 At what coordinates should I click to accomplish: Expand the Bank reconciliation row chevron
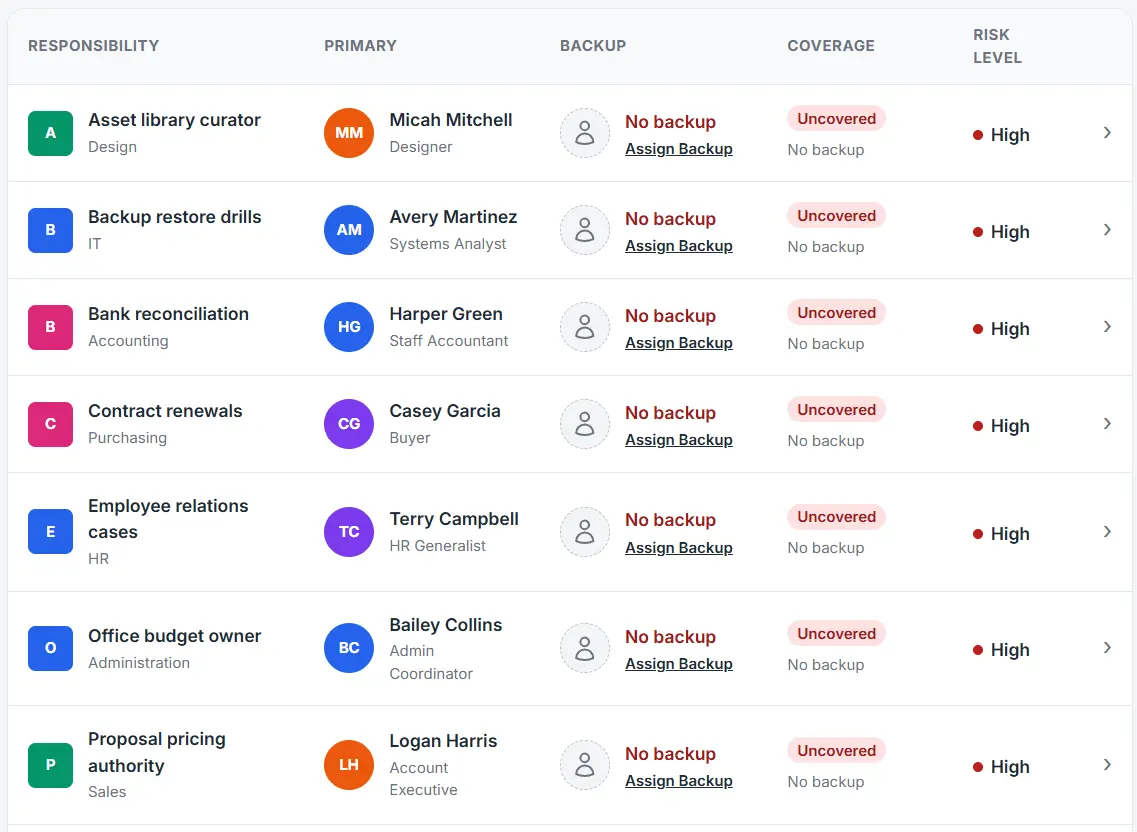pos(1107,327)
